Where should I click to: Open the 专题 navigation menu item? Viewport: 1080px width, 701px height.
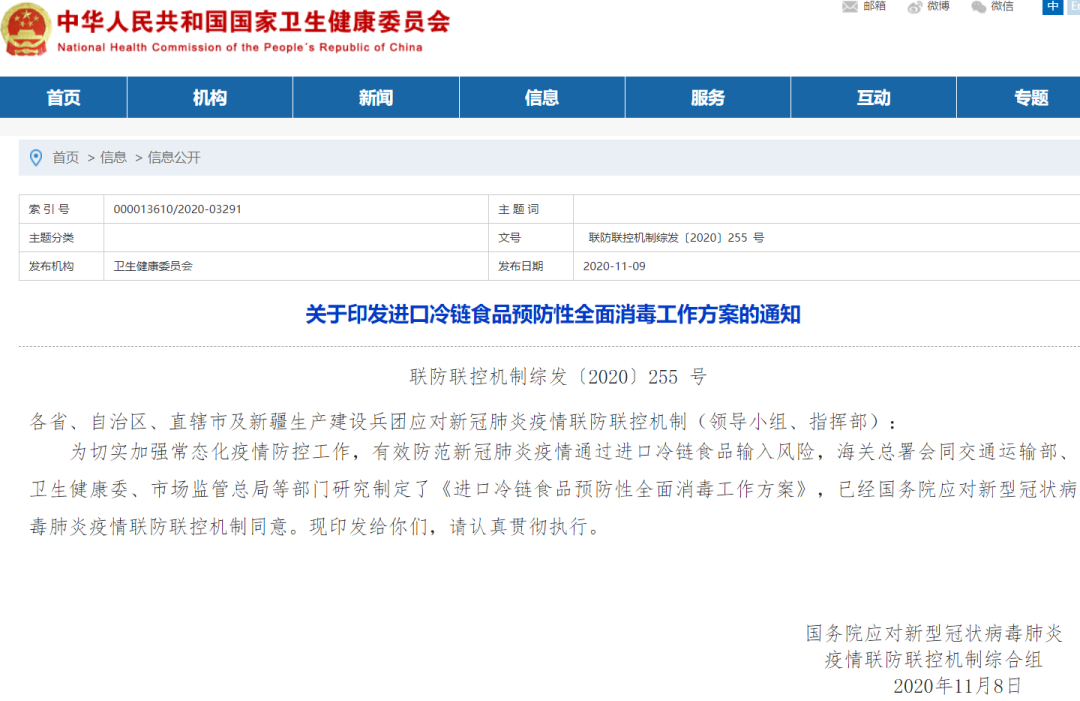pos(1031,97)
